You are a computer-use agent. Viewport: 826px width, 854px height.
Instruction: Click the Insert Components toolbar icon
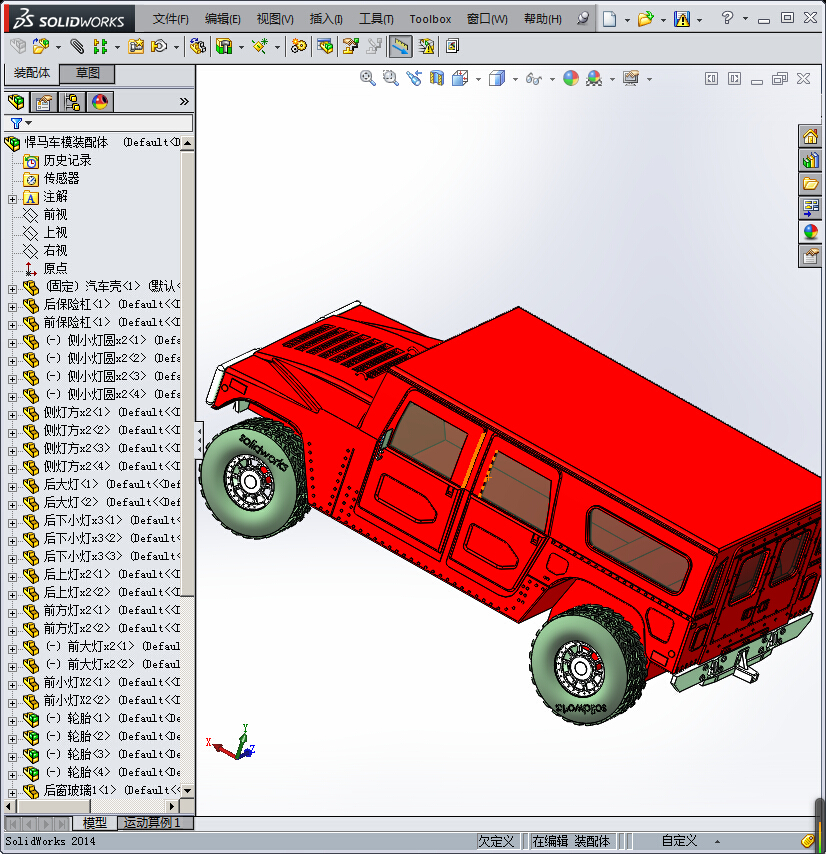pyautogui.click(x=41, y=46)
